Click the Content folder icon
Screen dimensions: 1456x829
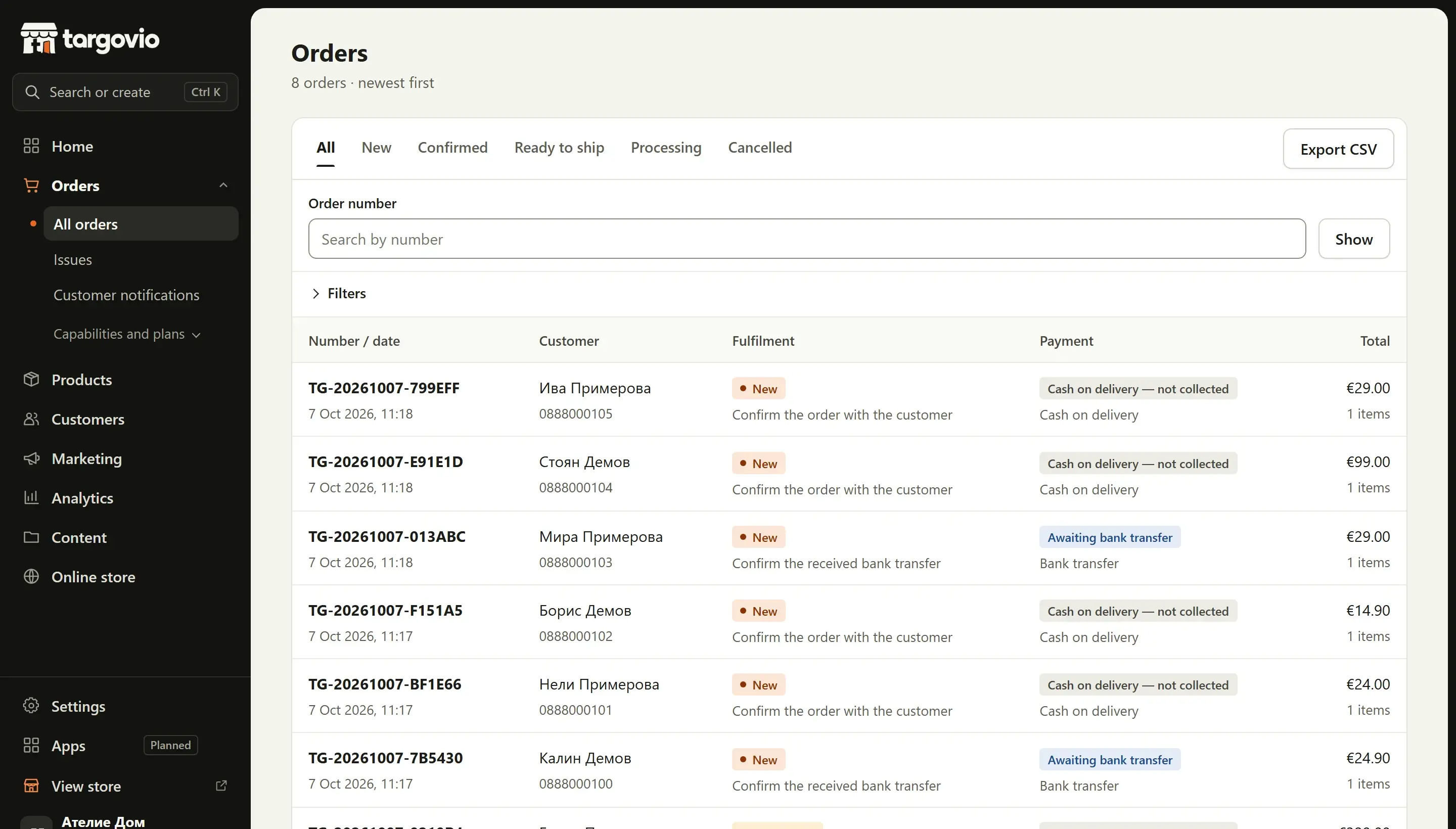(x=31, y=537)
